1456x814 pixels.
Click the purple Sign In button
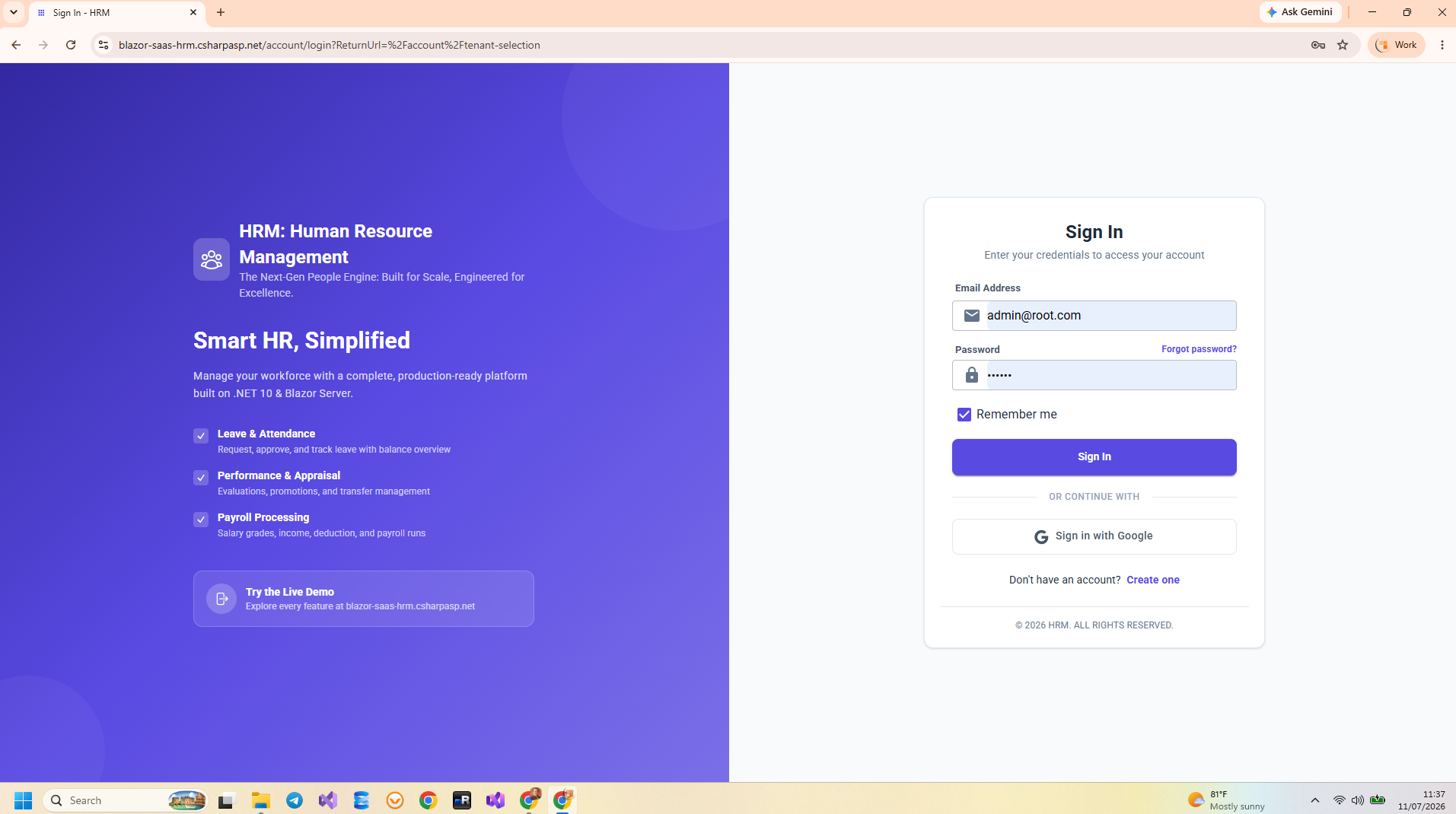1094,457
